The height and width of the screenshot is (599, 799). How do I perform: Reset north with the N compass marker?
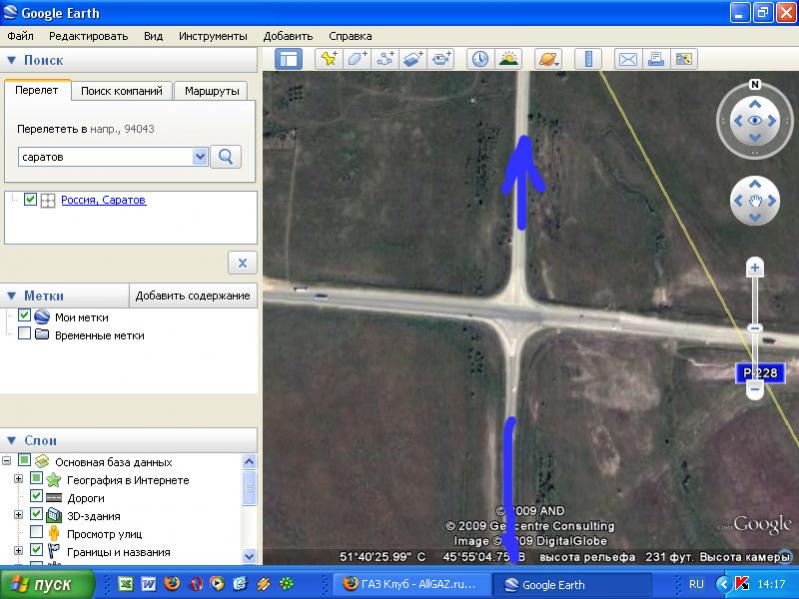[x=755, y=85]
